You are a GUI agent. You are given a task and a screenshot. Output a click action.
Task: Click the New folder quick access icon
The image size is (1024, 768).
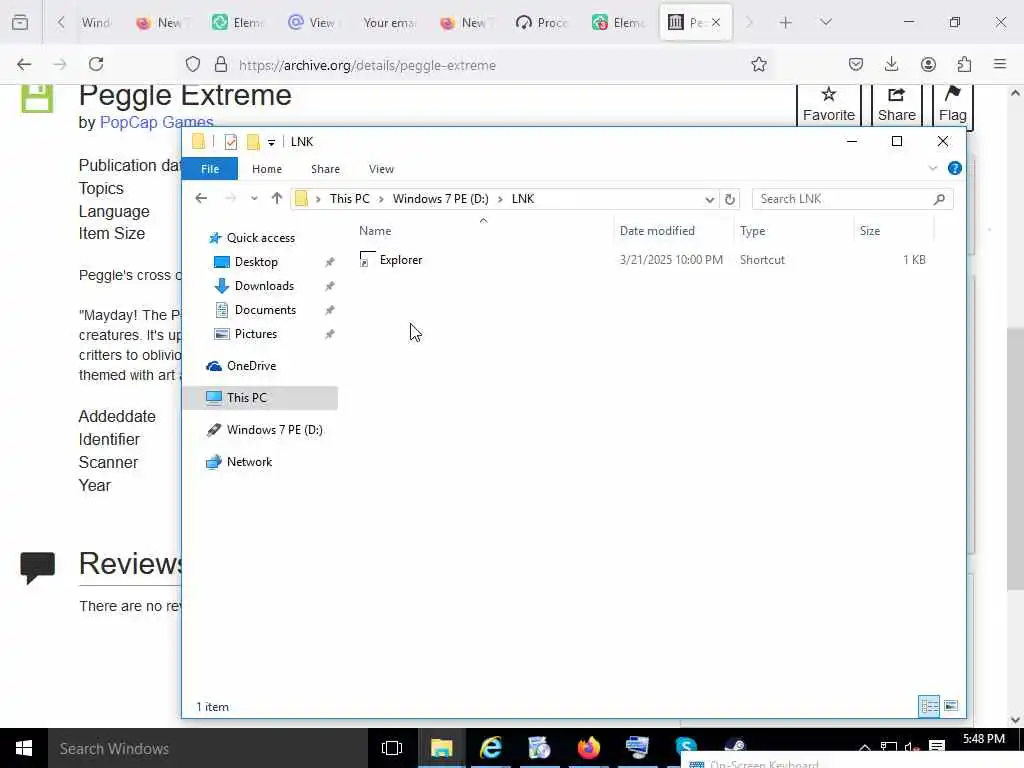[253, 142]
